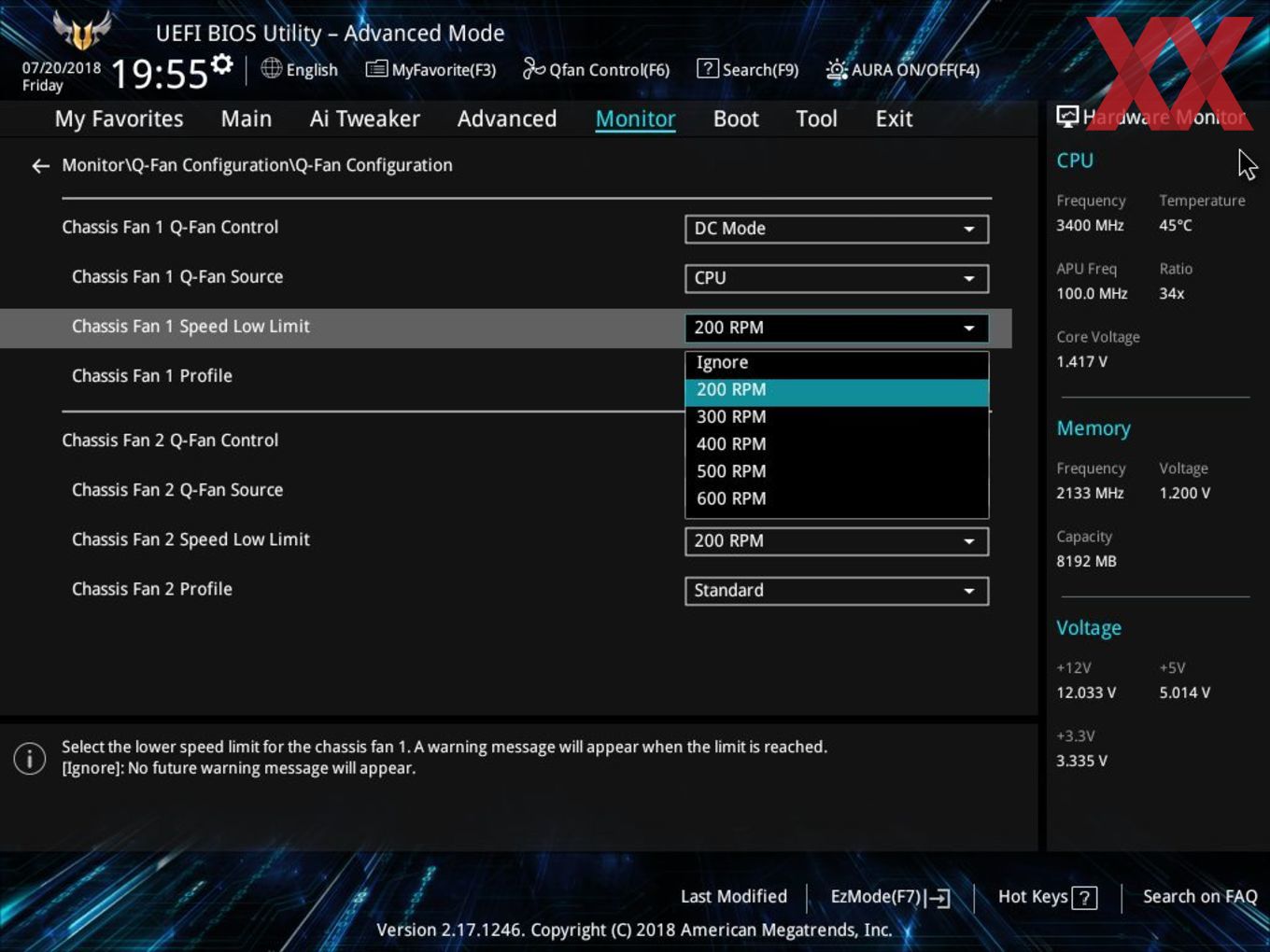Open Hot Keys help
The width and height of the screenshot is (1270, 952).
click(1047, 897)
